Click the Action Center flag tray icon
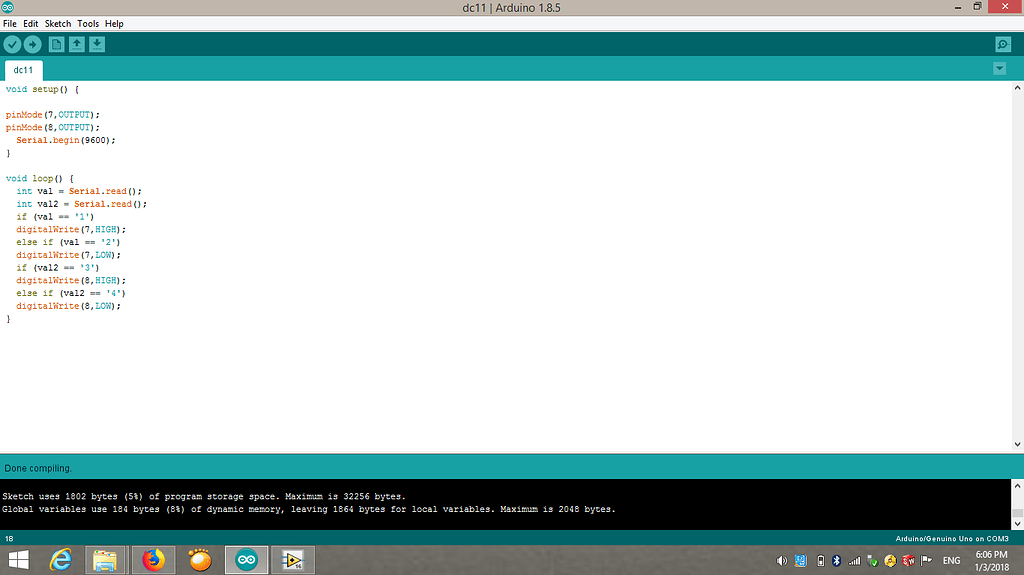Viewport: 1024px width, 575px height. click(x=926, y=561)
